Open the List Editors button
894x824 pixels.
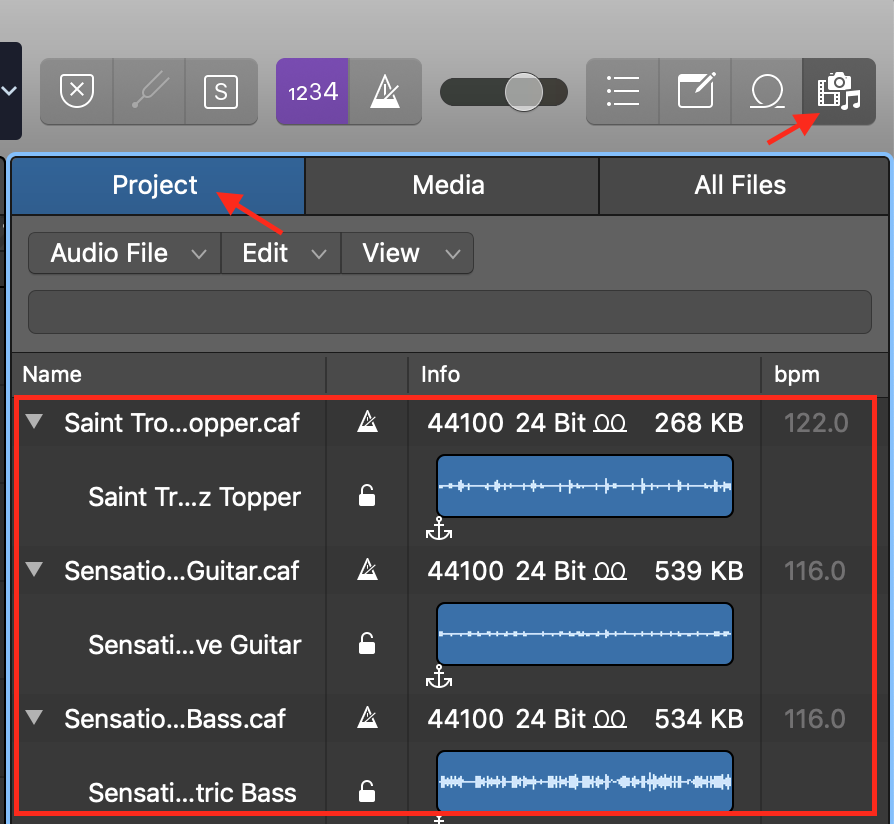point(623,91)
